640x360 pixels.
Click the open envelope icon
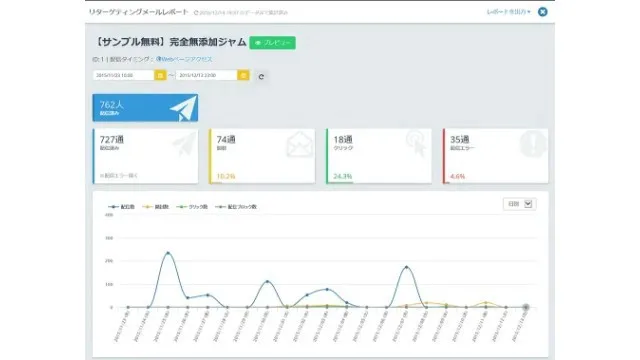[x=299, y=145]
